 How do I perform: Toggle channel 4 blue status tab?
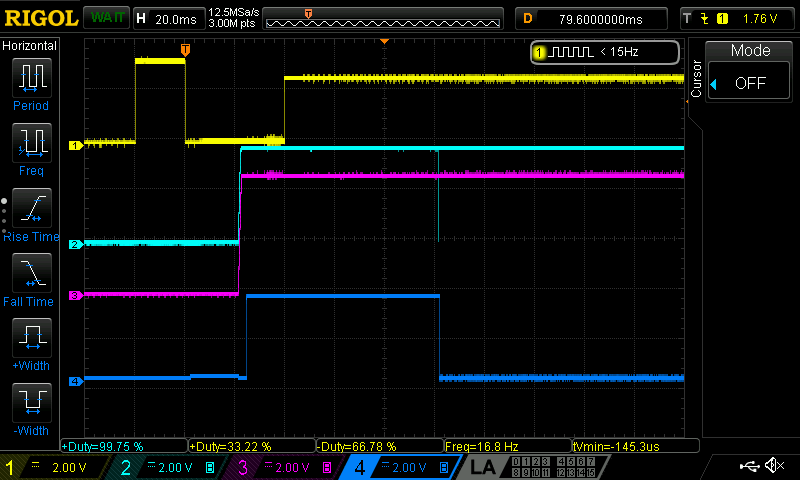[403, 467]
